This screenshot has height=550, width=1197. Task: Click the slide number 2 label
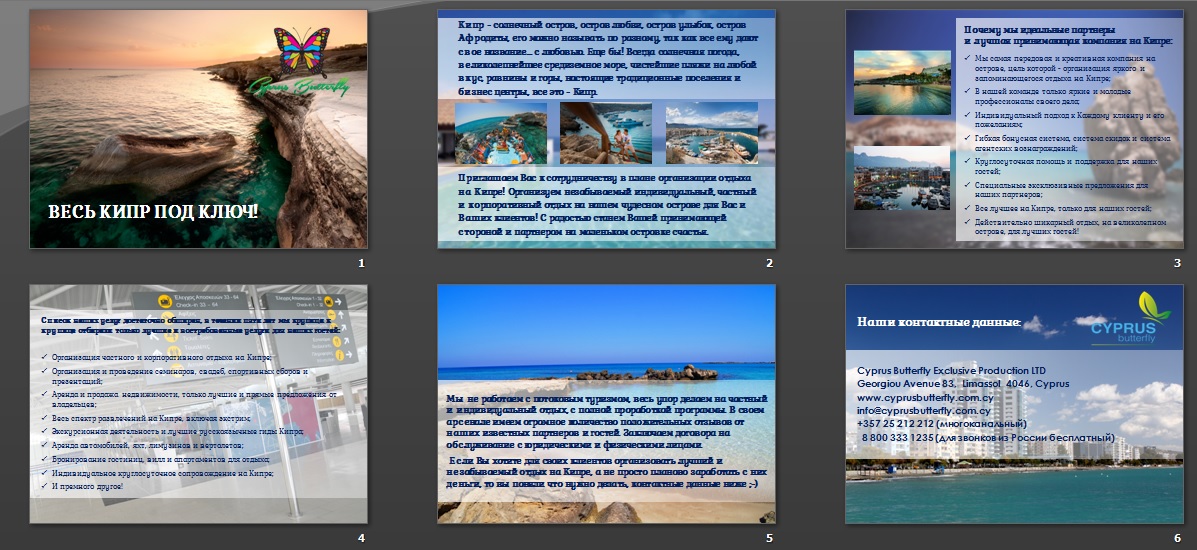coord(770,263)
